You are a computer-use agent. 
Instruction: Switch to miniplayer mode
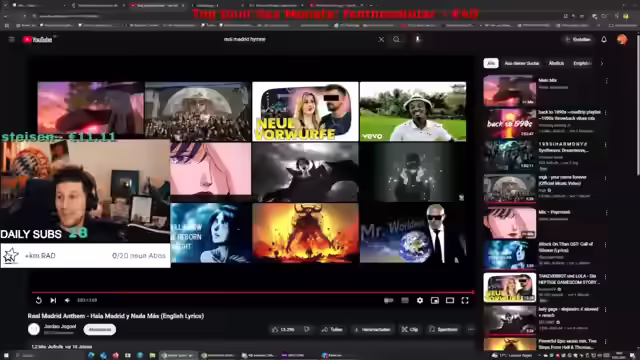click(x=435, y=300)
